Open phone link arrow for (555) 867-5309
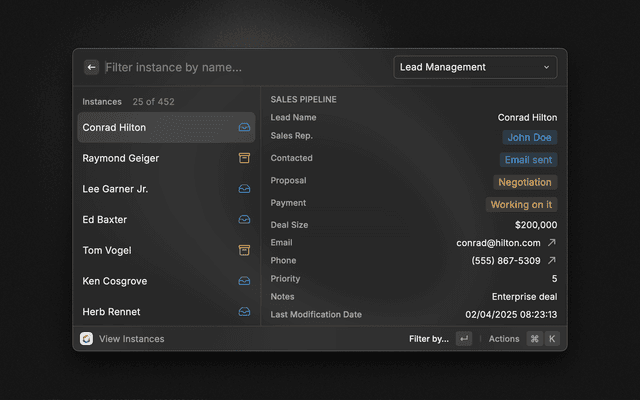 552,261
